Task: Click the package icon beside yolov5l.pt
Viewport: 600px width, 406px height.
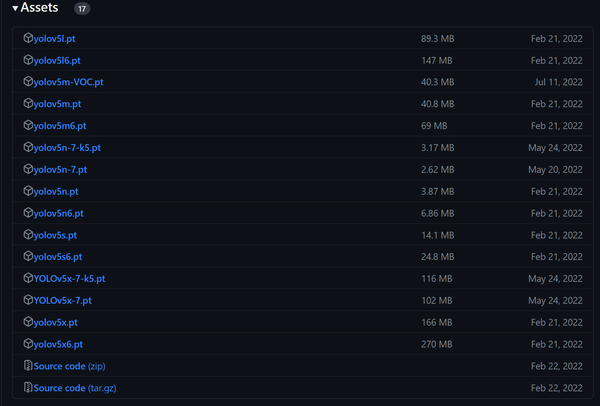Action: pos(28,38)
